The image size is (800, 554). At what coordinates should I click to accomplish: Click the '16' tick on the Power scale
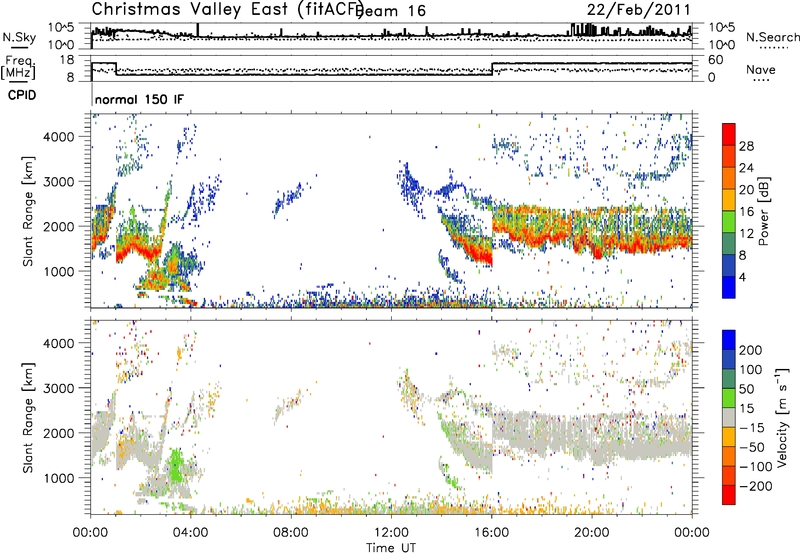[x=746, y=212]
